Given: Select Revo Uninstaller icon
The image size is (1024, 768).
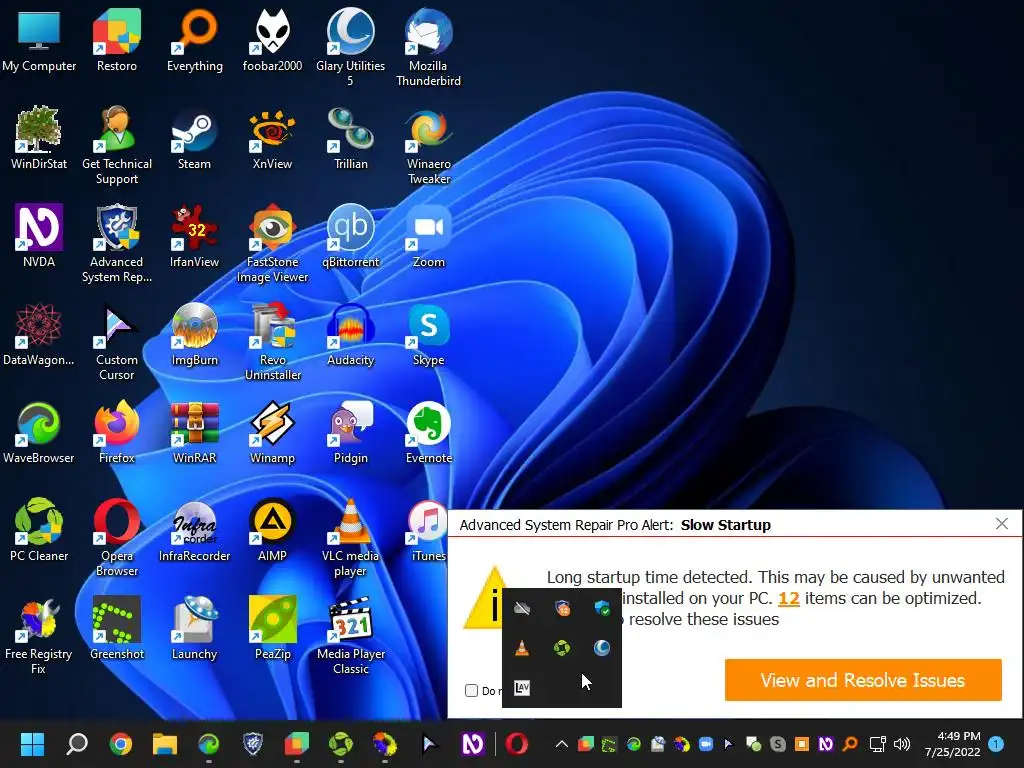Looking at the screenshot, I should (x=272, y=341).
